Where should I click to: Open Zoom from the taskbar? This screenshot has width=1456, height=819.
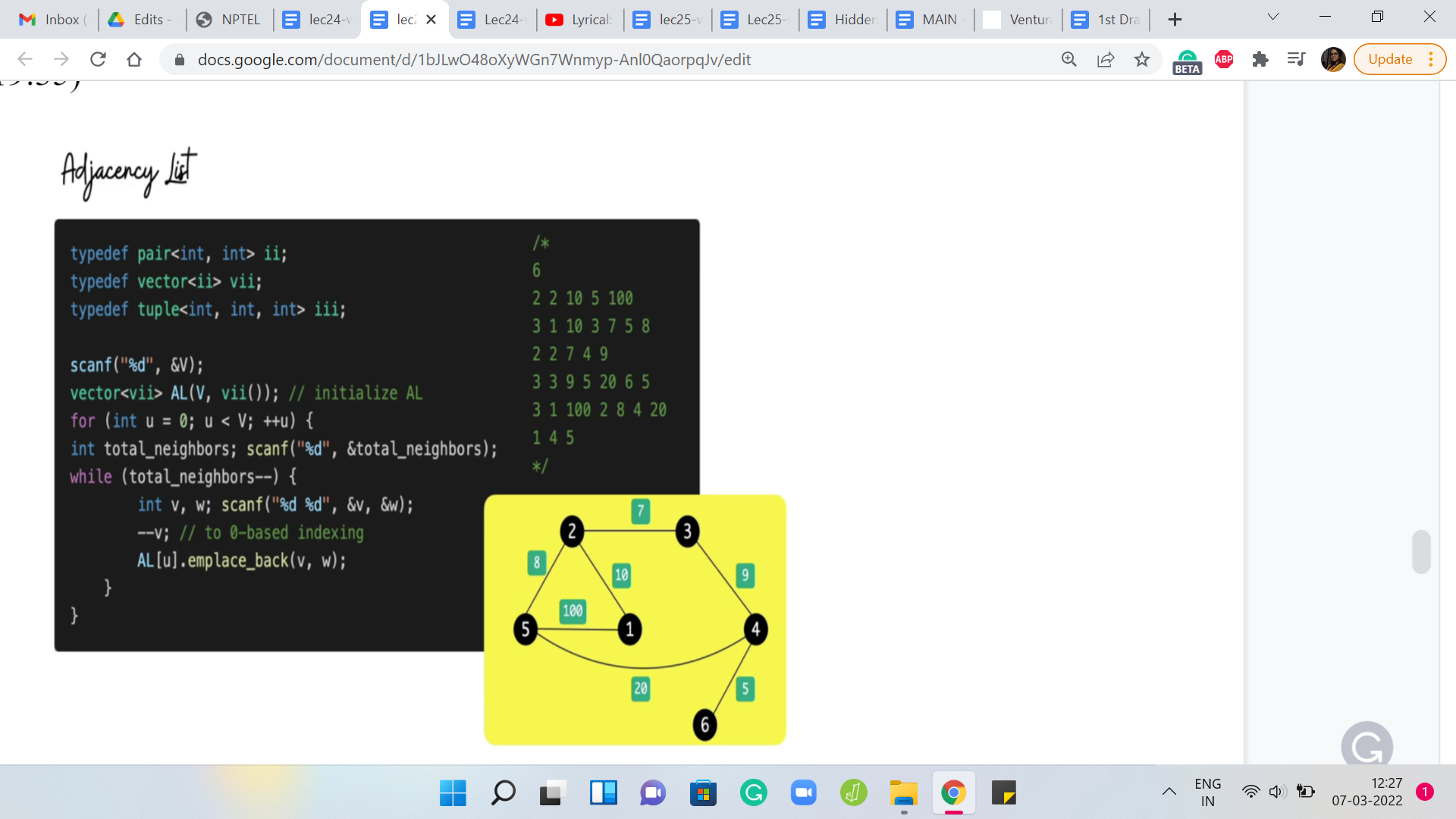pyautogui.click(x=803, y=793)
